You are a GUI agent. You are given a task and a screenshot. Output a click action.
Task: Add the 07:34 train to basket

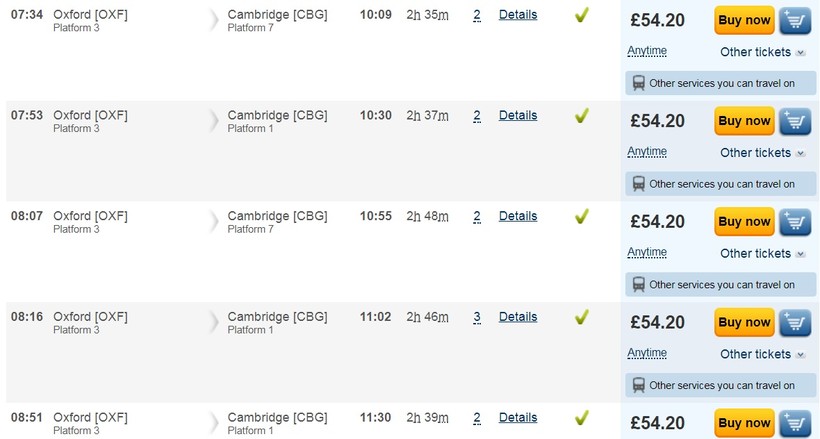(x=795, y=20)
